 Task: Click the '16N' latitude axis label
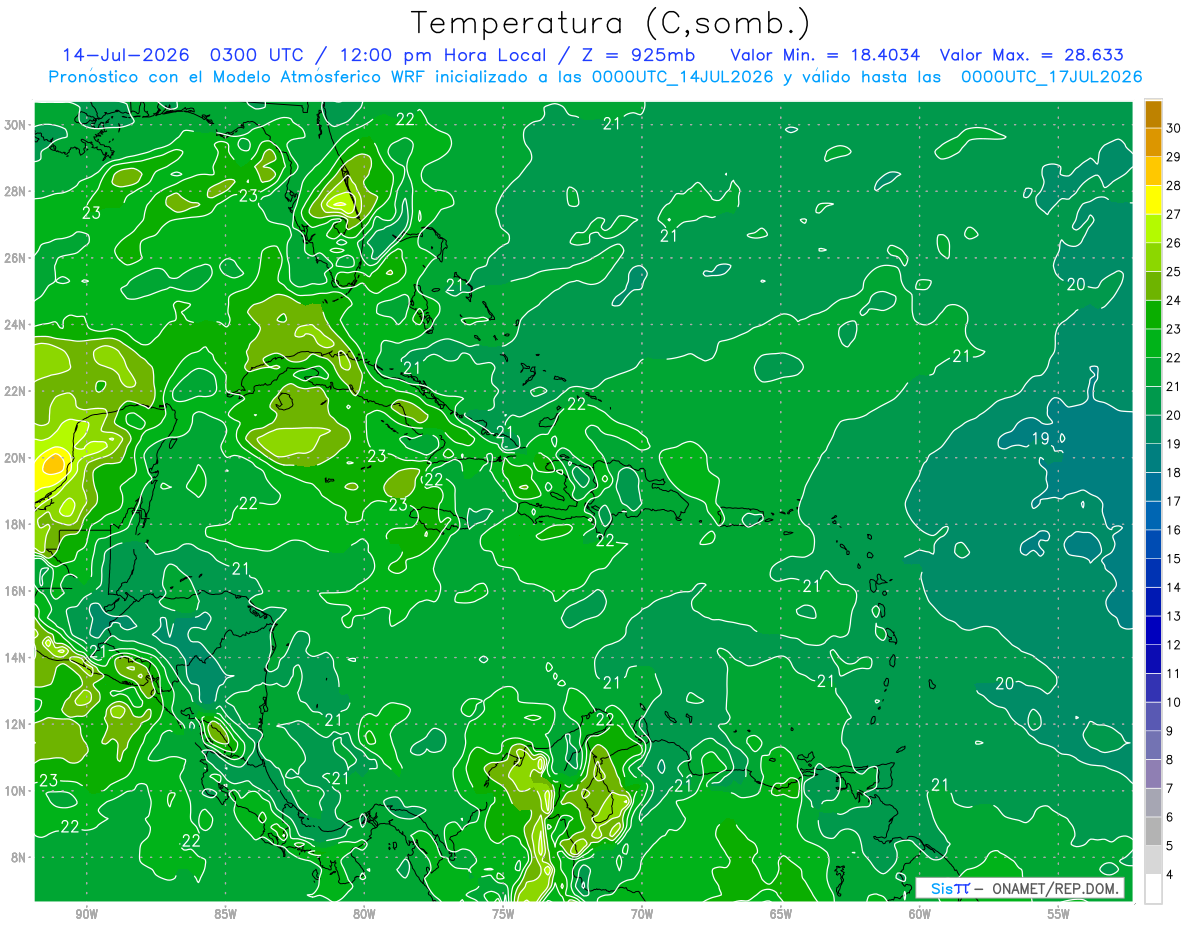pos(15,591)
